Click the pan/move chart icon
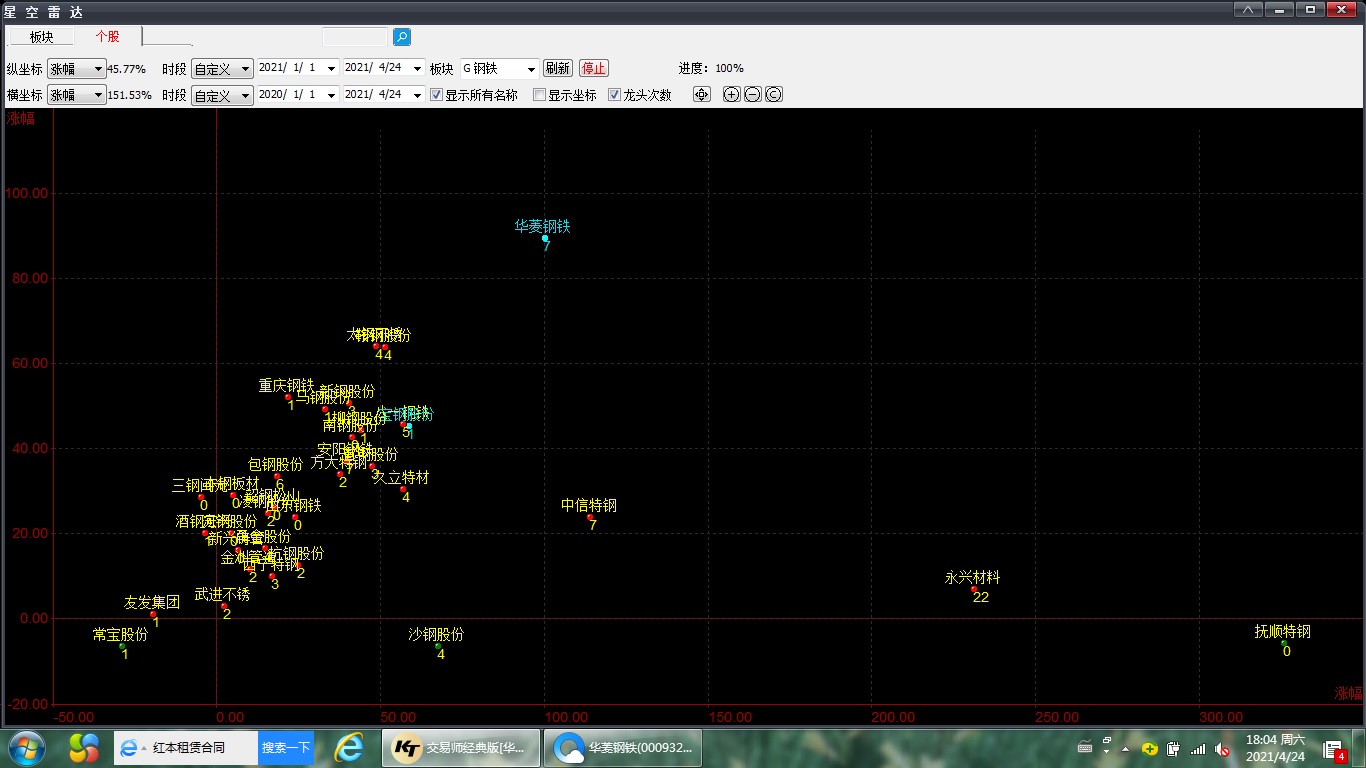Viewport: 1366px width, 768px height. click(702, 95)
